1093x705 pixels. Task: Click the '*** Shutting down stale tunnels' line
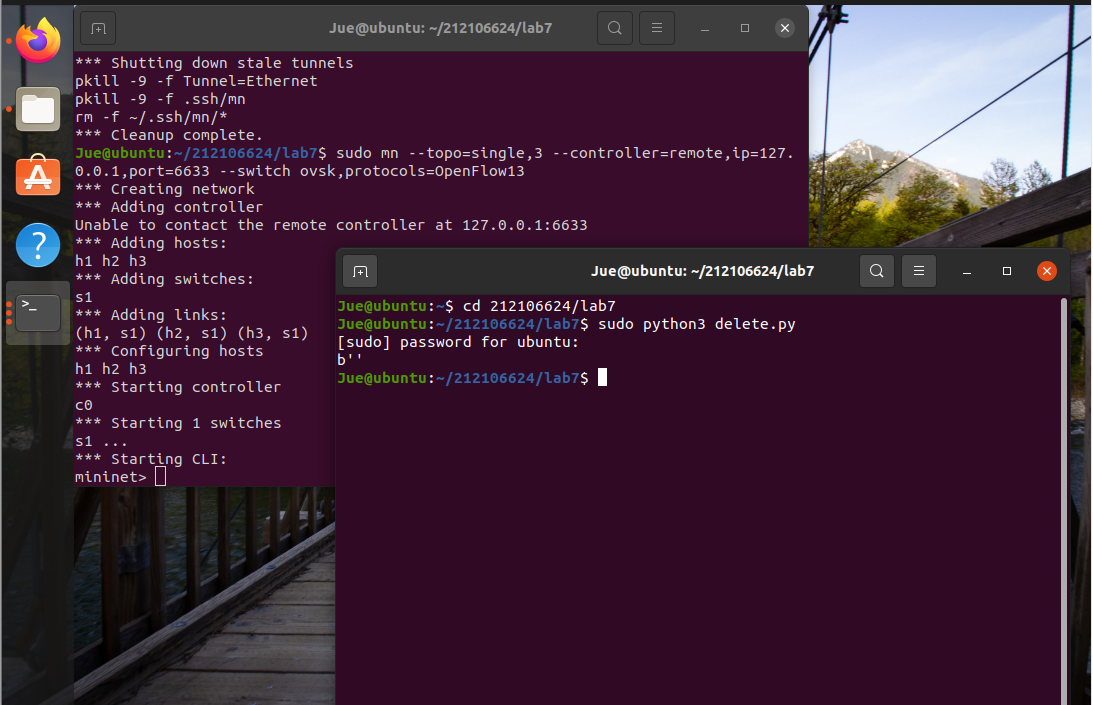click(x=214, y=63)
